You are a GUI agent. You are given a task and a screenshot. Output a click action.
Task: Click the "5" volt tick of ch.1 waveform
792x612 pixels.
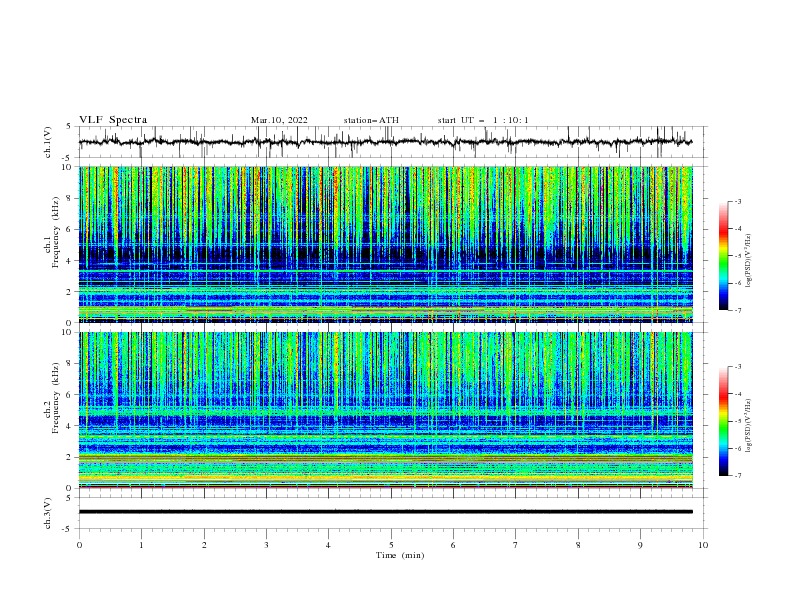69,127
